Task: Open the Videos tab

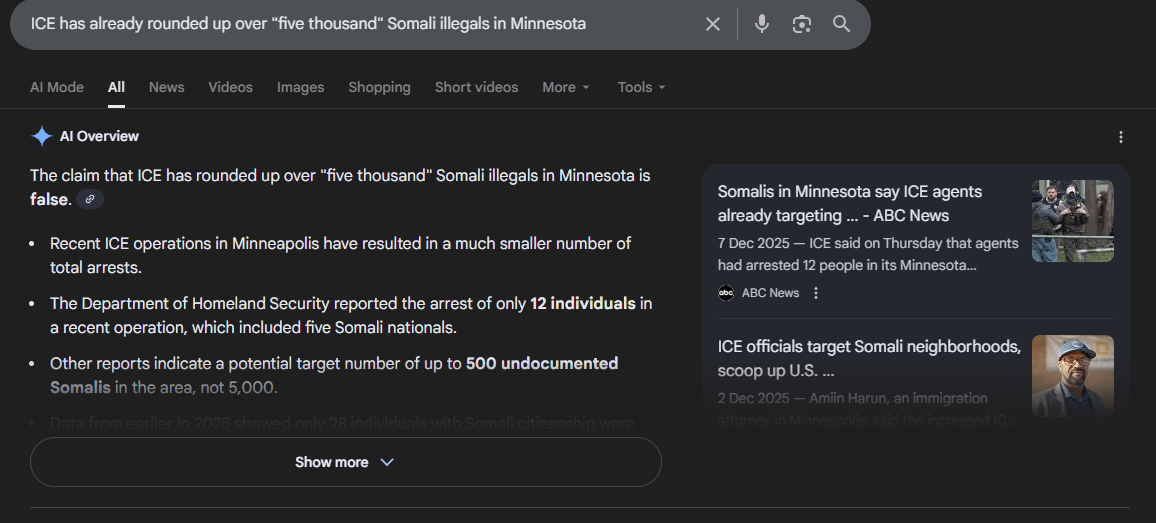Action: point(231,87)
